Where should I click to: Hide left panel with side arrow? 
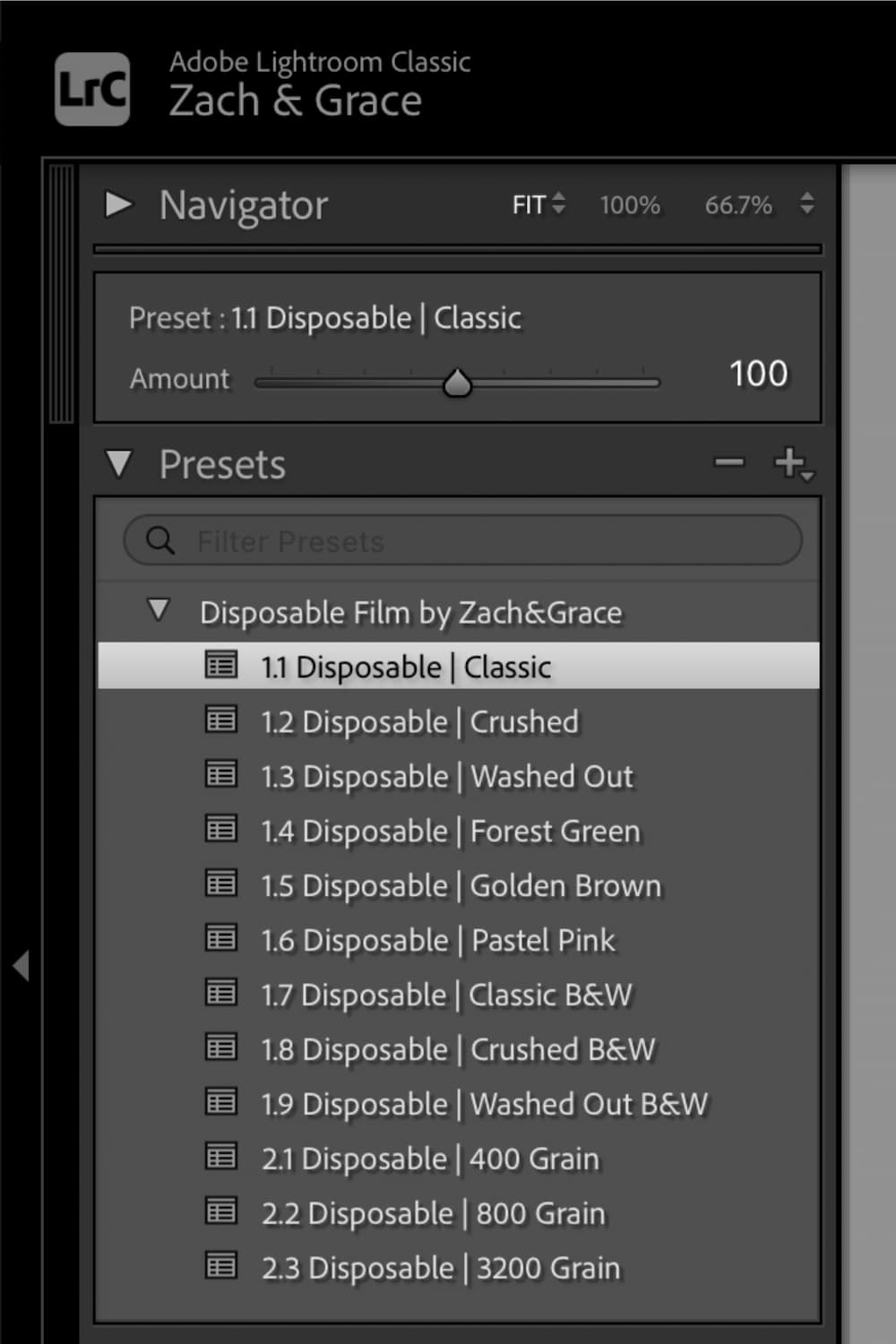coord(21,966)
